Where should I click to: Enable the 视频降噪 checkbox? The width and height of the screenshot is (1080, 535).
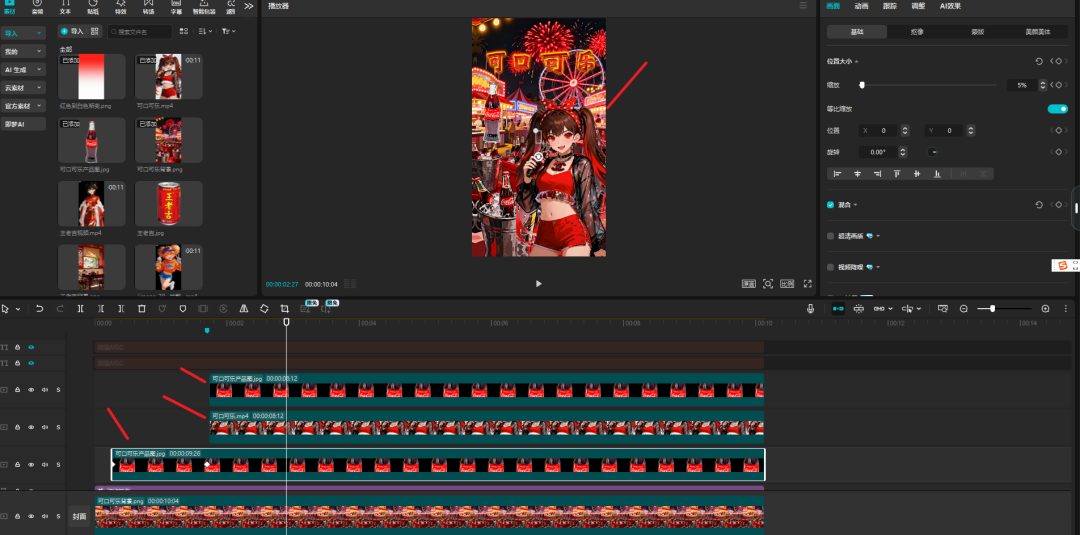831,267
